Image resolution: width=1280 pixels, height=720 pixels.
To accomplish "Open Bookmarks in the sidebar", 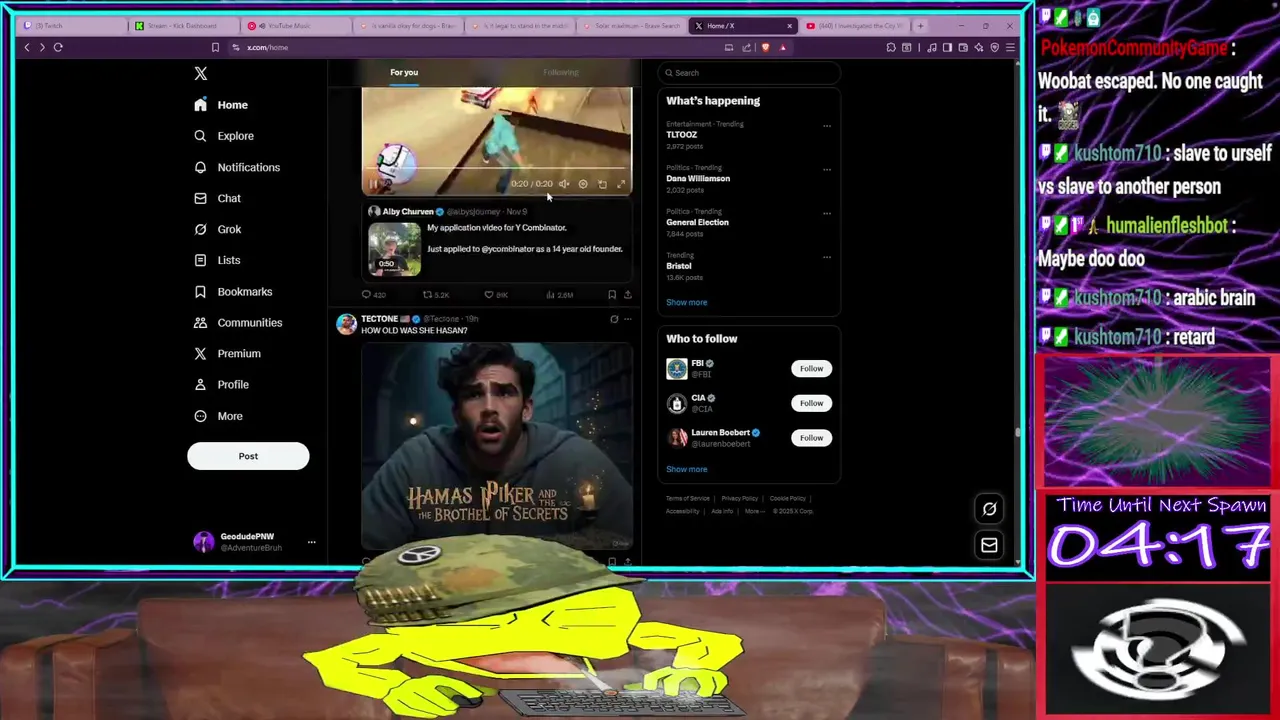I will (x=233, y=291).
